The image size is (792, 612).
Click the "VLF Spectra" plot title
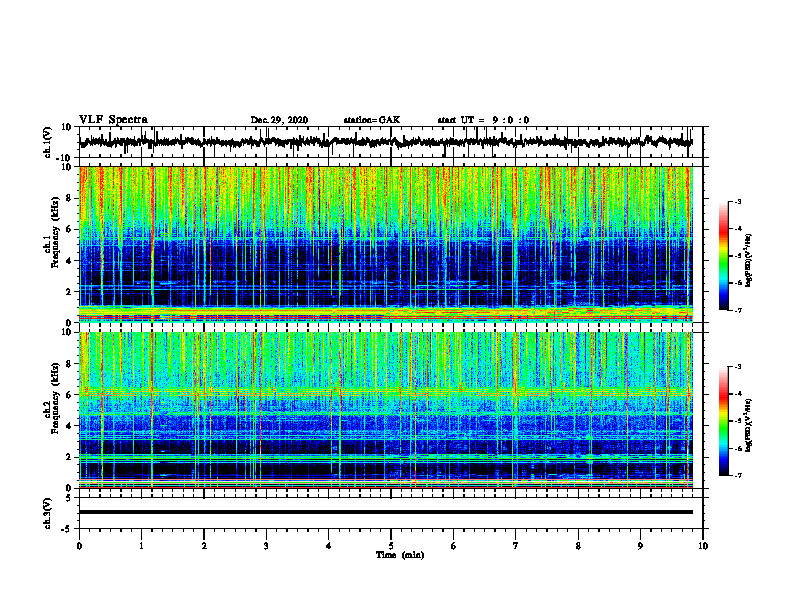(113, 120)
